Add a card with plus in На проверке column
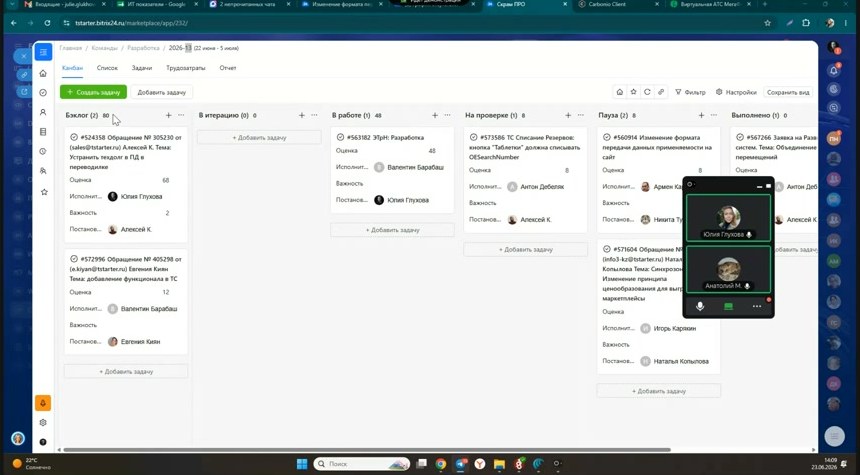Image resolution: width=860 pixels, height=475 pixels. (568, 115)
